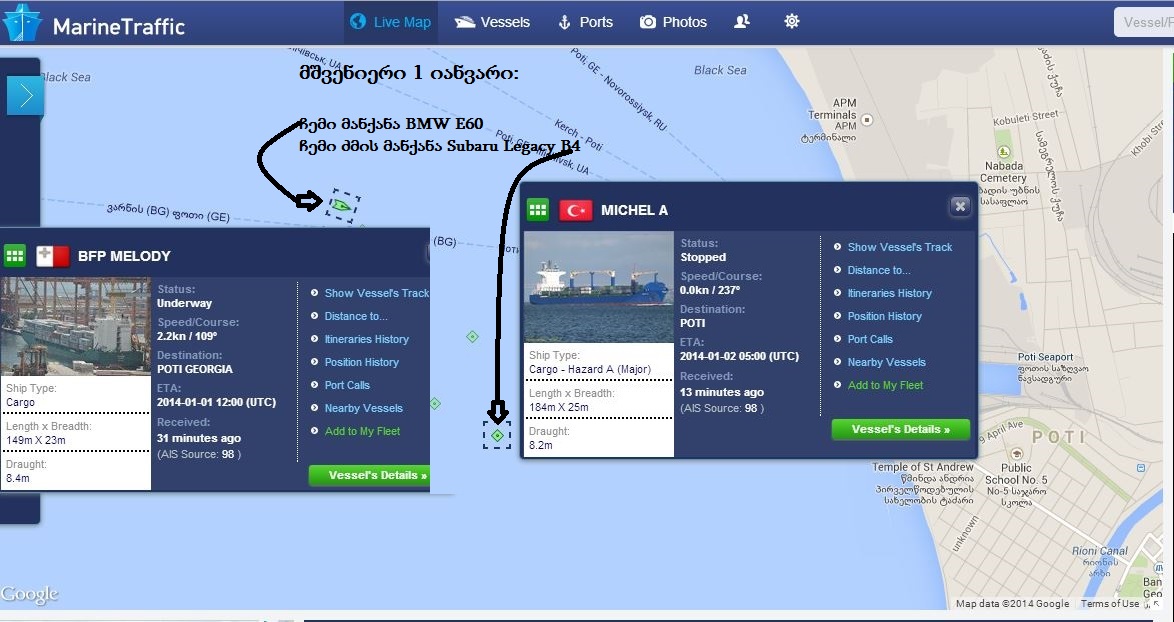1174x622 pixels.
Task: Open the Live Map tab
Action: tap(391, 22)
